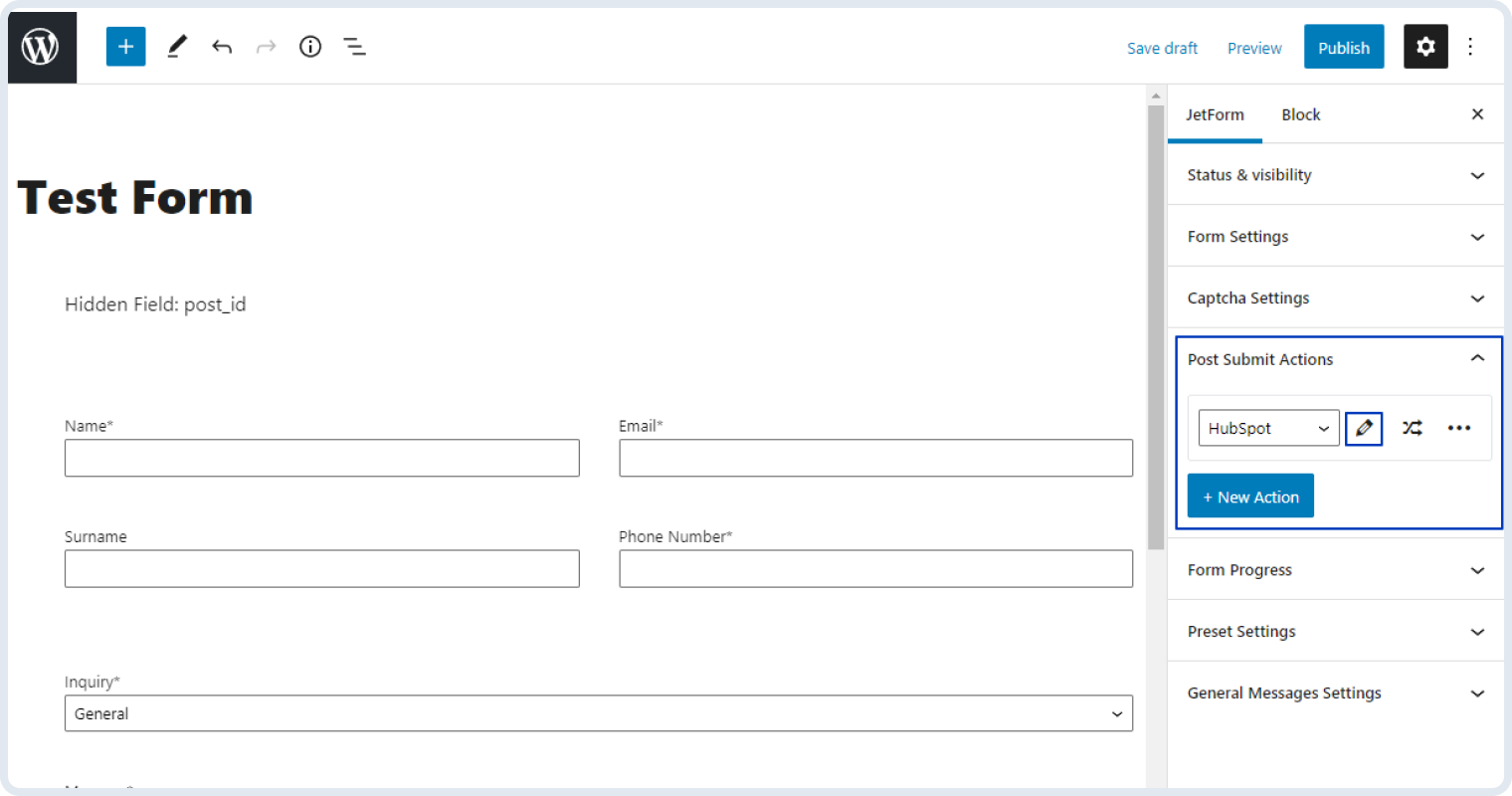Edit the HubSpot action with the pencil icon
1512x796 pixels.
[1364, 428]
